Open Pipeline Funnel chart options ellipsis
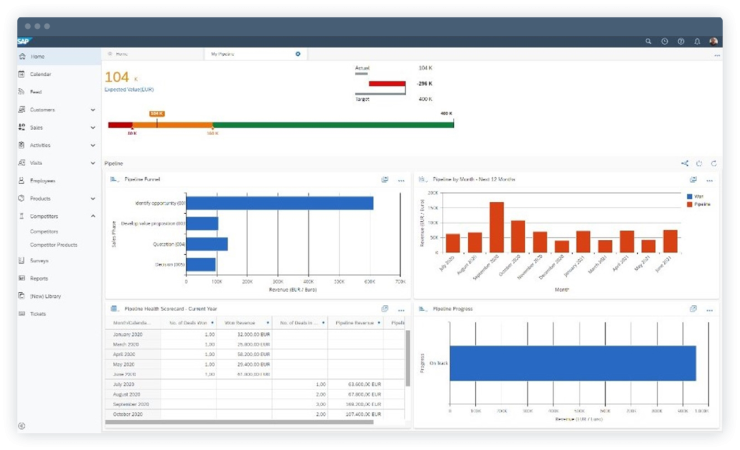 [x=401, y=180]
